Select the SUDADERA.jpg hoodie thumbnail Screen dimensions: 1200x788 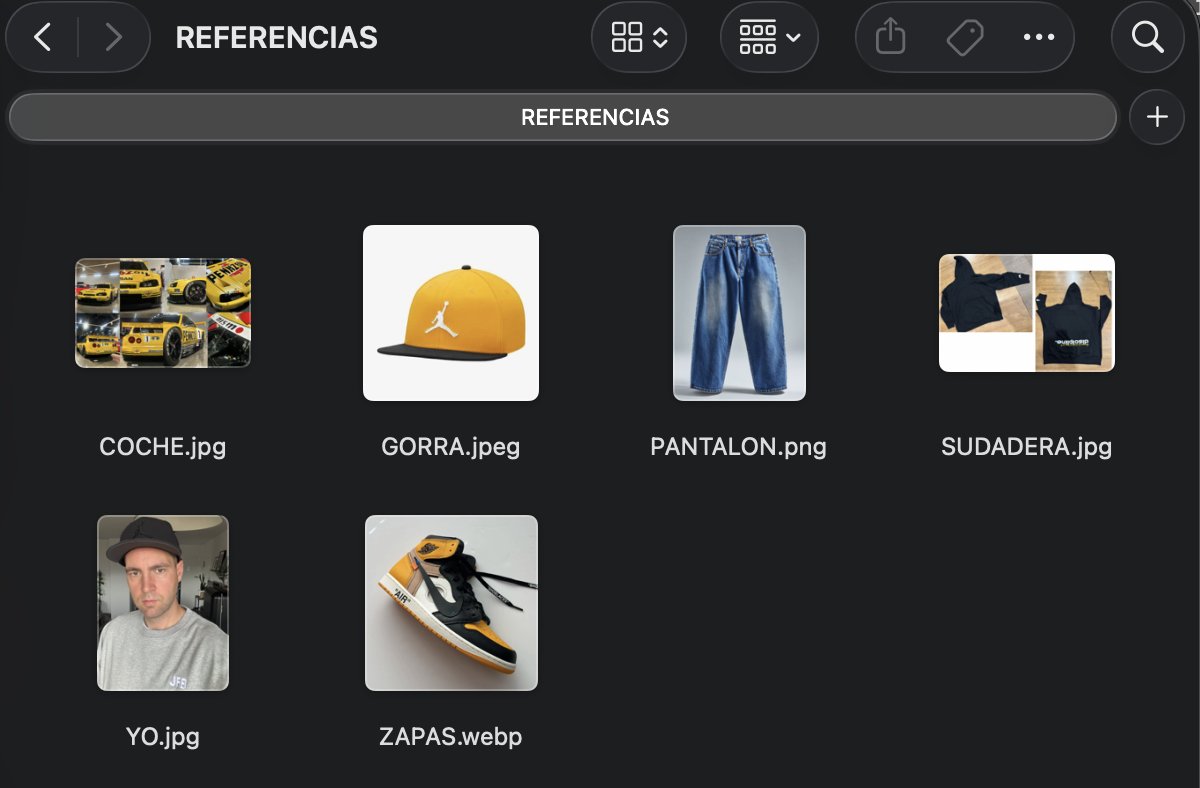point(1027,313)
